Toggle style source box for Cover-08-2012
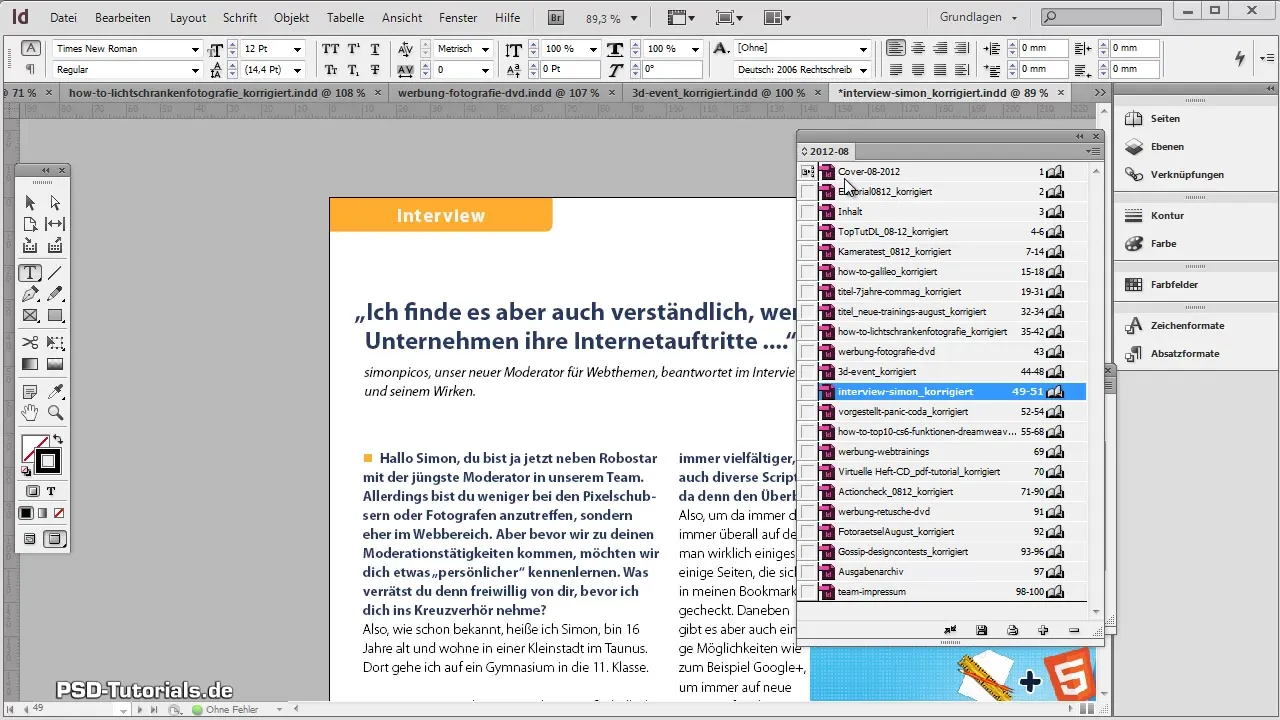Screen dimensions: 1280x720 (x=807, y=172)
